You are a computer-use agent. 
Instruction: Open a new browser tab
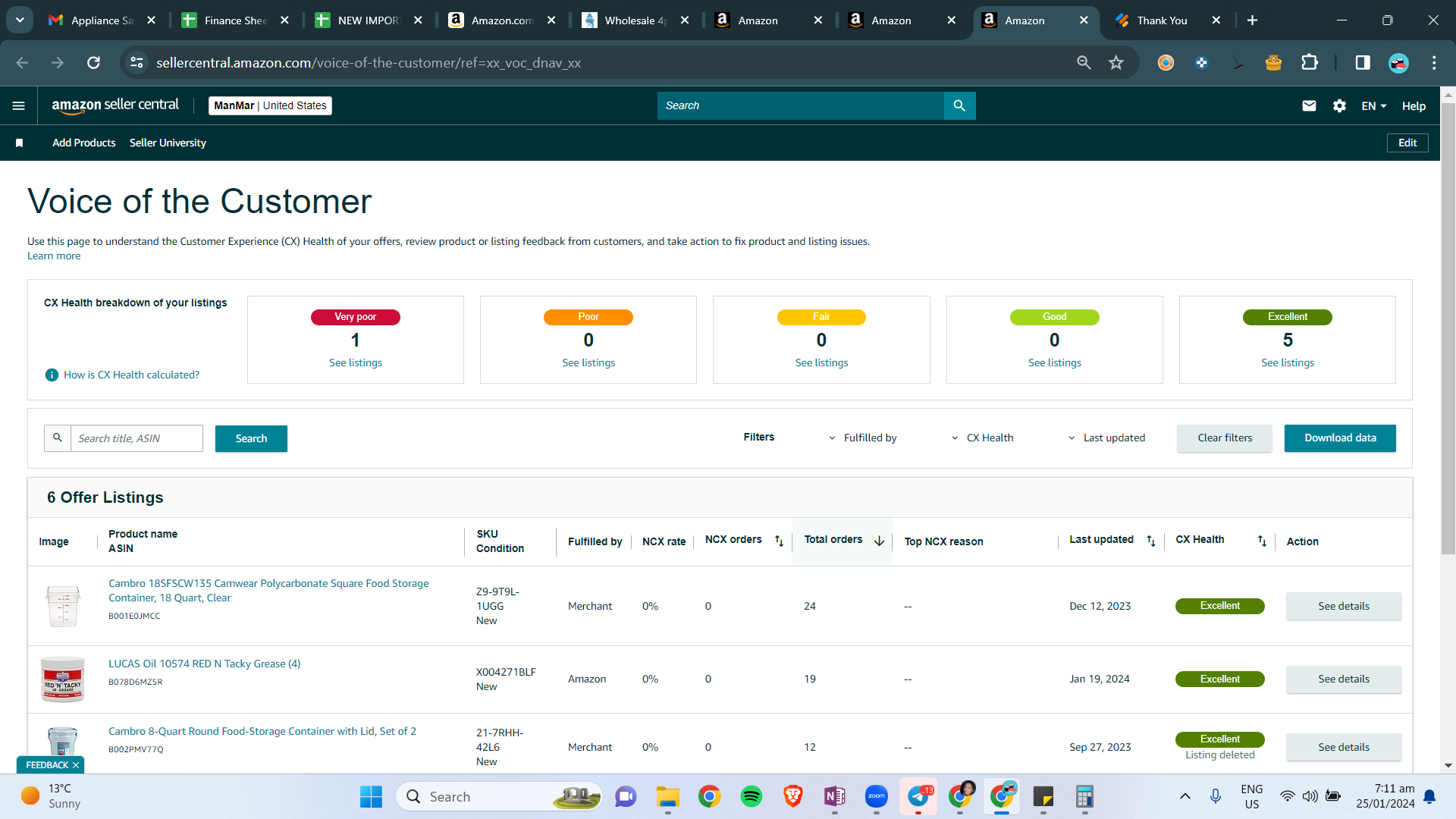pyautogui.click(x=1252, y=20)
